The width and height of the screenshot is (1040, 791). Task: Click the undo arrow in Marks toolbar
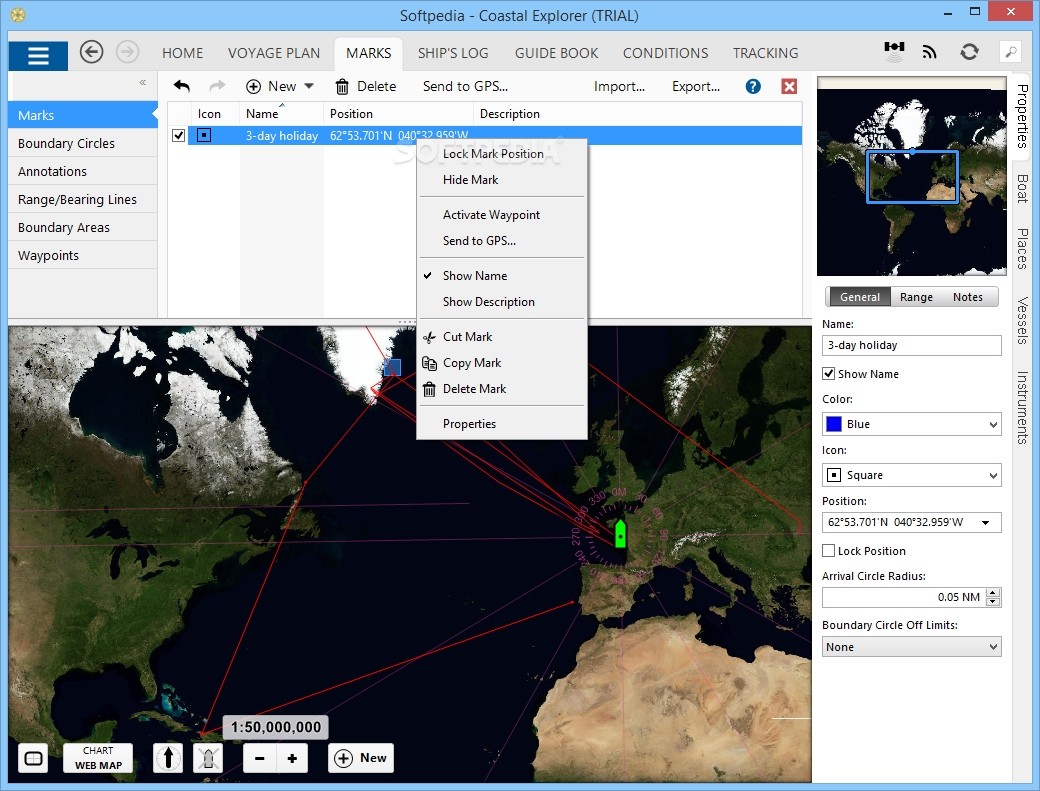coord(182,86)
